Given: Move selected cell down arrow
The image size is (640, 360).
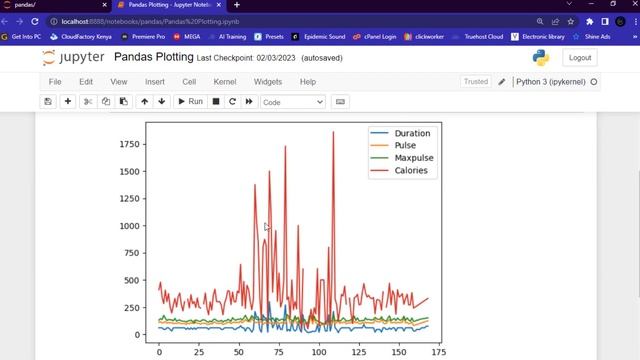Looking at the screenshot, I should point(162,102).
